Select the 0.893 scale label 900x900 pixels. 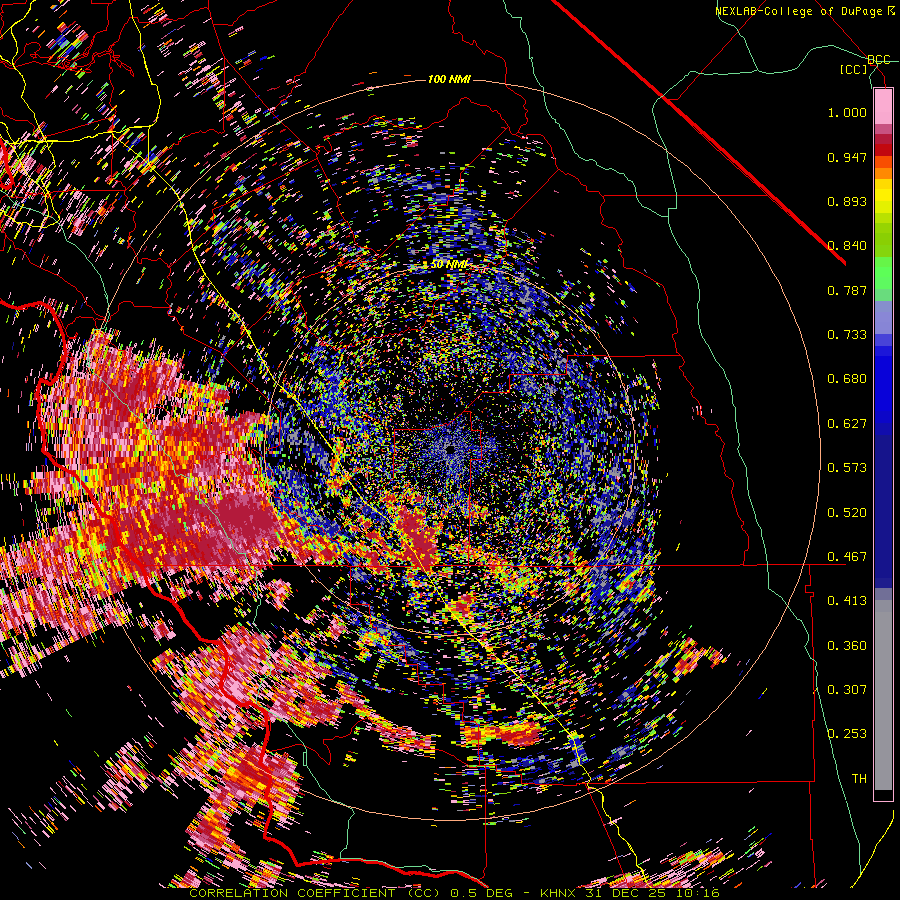click(x=847, y=201)
